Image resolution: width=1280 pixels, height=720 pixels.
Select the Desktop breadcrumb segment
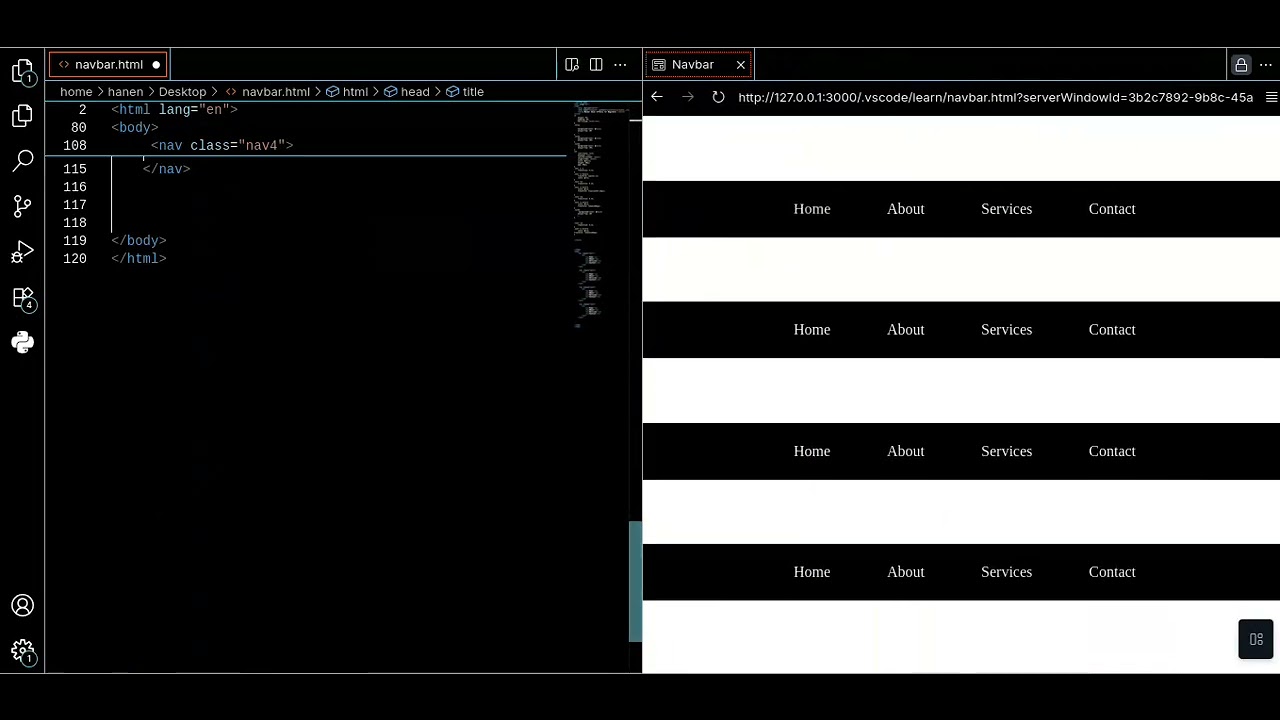pyautogui.click(x=182, y=91)
